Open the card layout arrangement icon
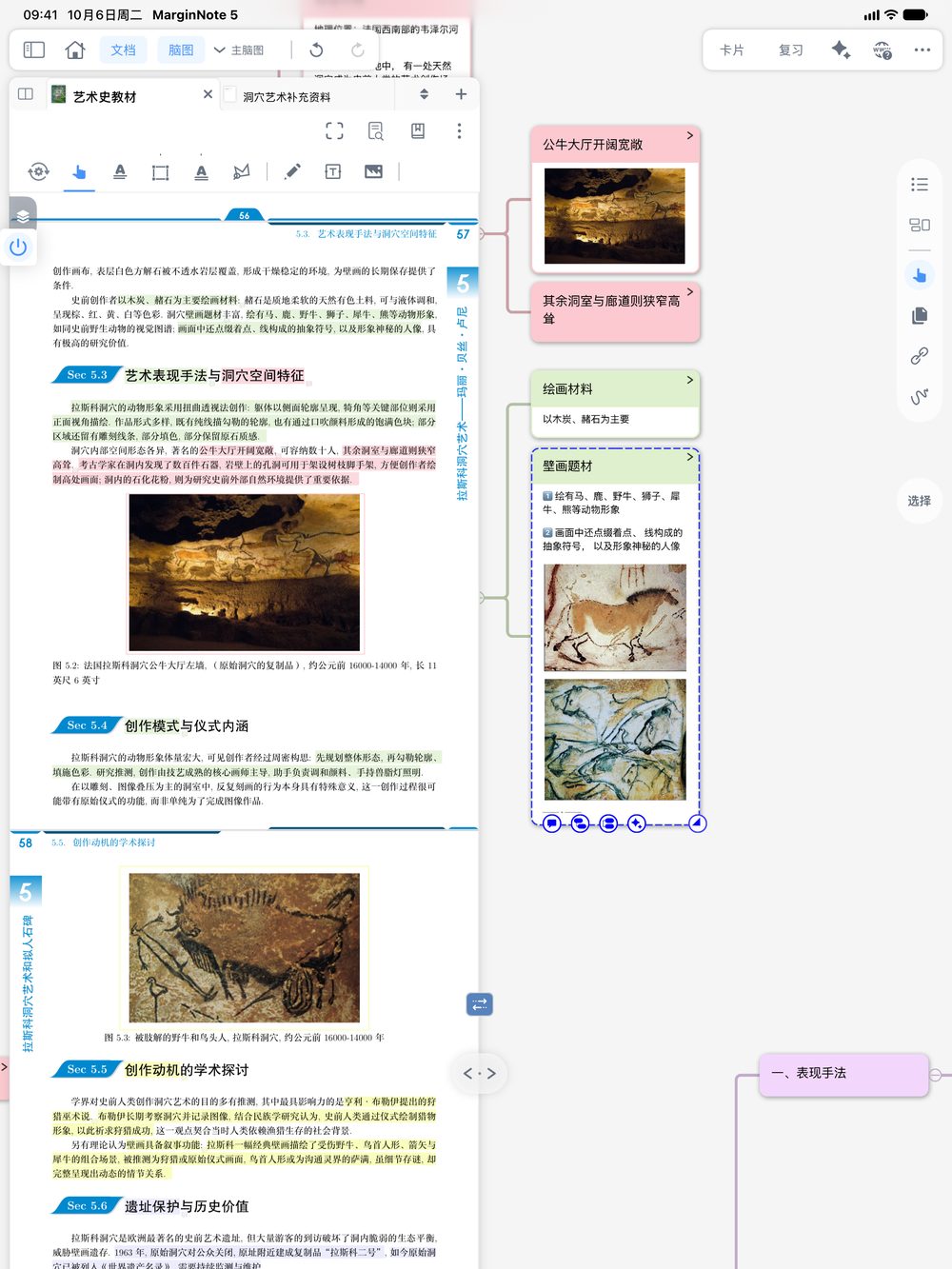The width and height of the screenshot is (952, 1269). 920,225
